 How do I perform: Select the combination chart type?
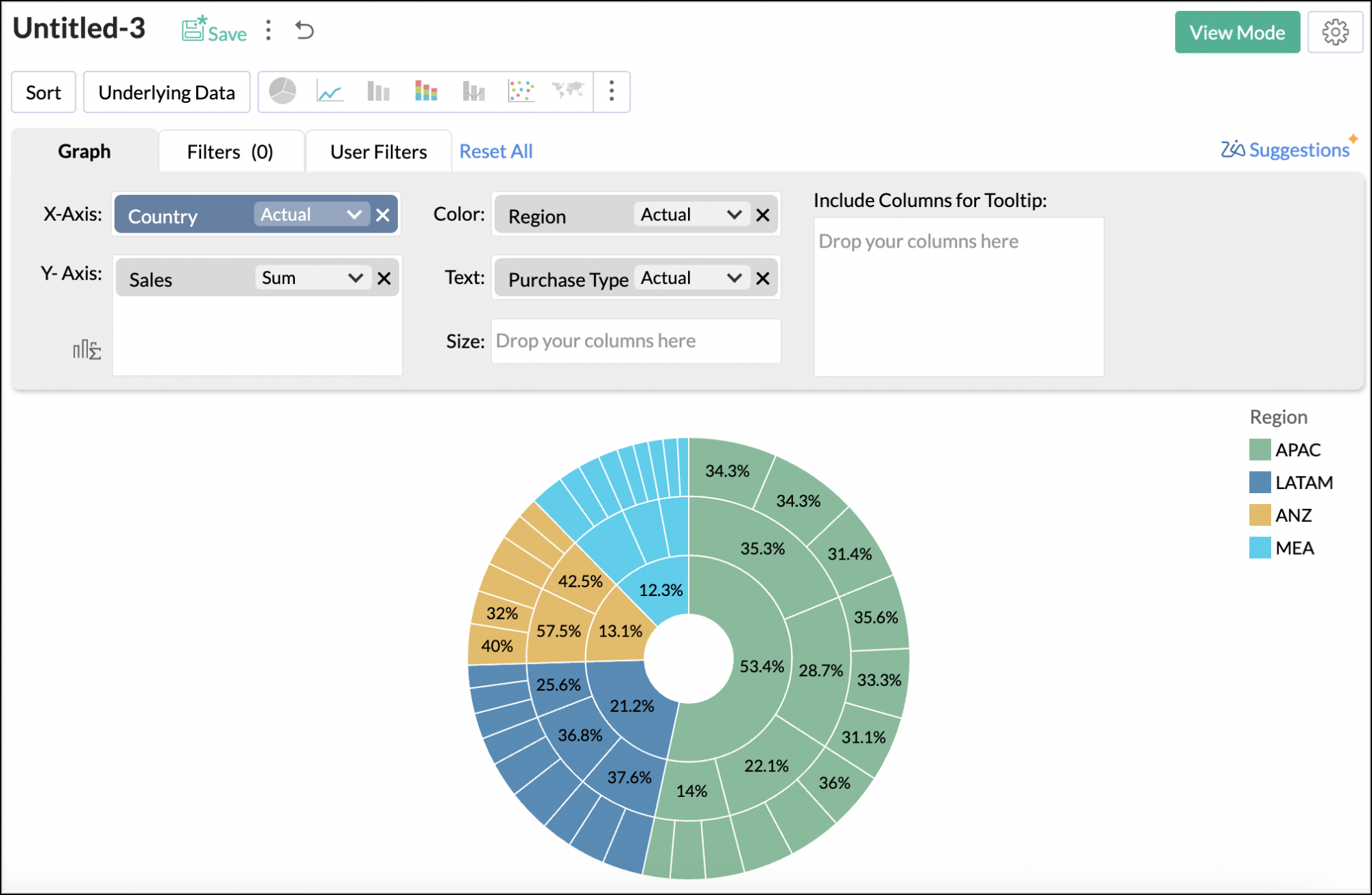click(x=473, y=91)
